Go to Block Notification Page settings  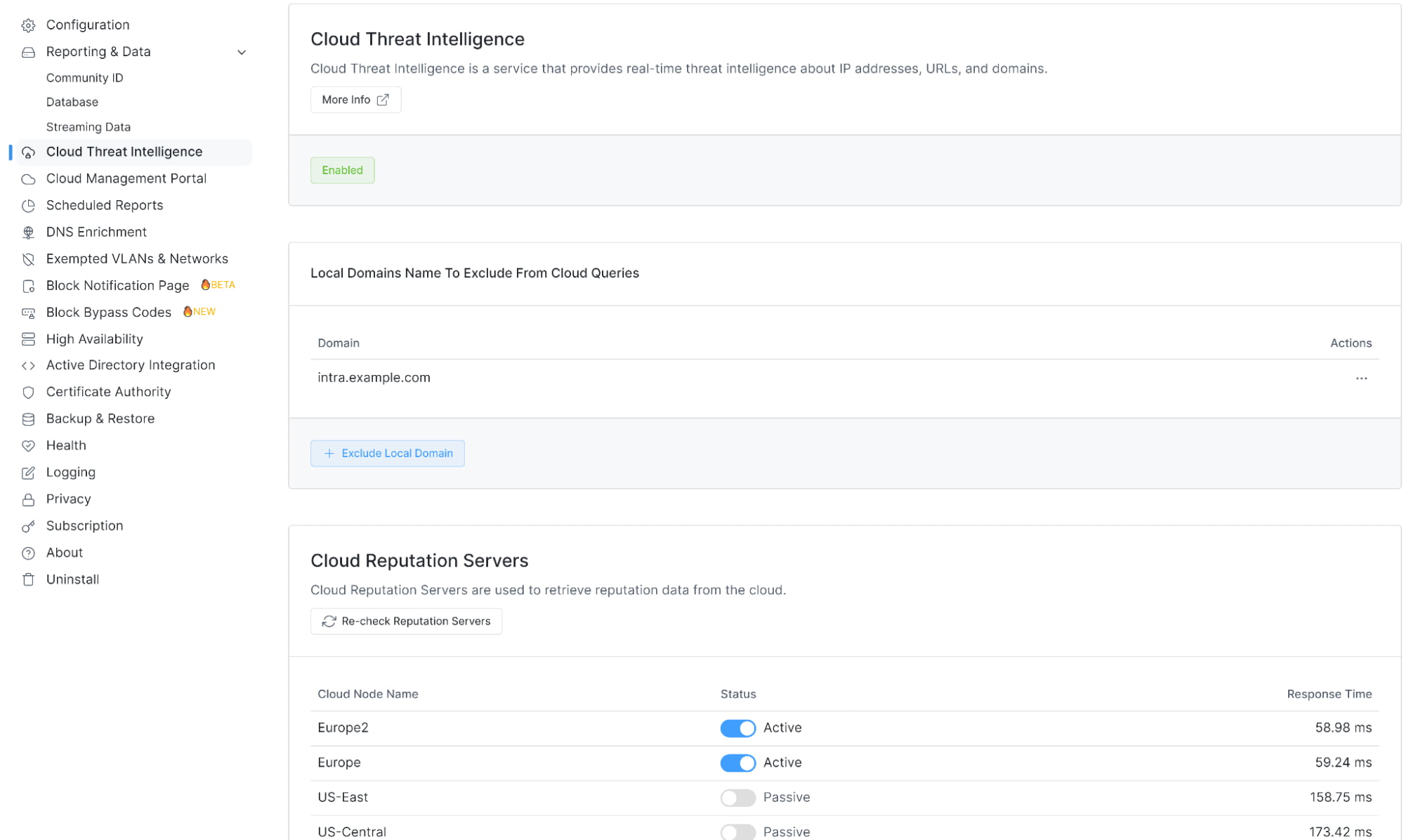point(117,285)
